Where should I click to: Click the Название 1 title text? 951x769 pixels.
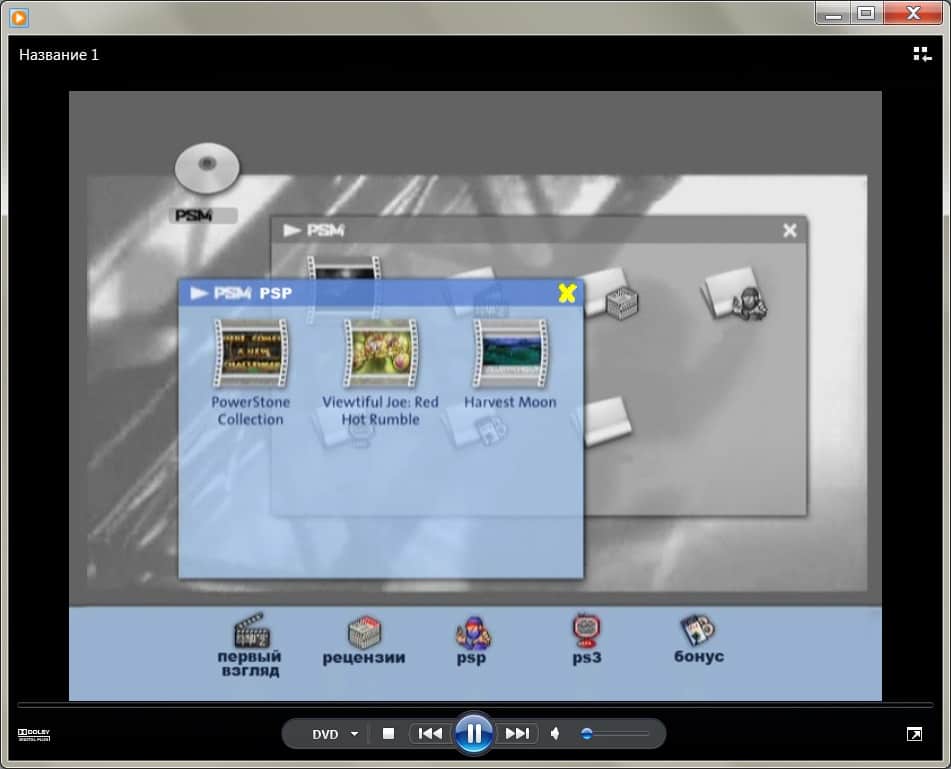point(59,55)
